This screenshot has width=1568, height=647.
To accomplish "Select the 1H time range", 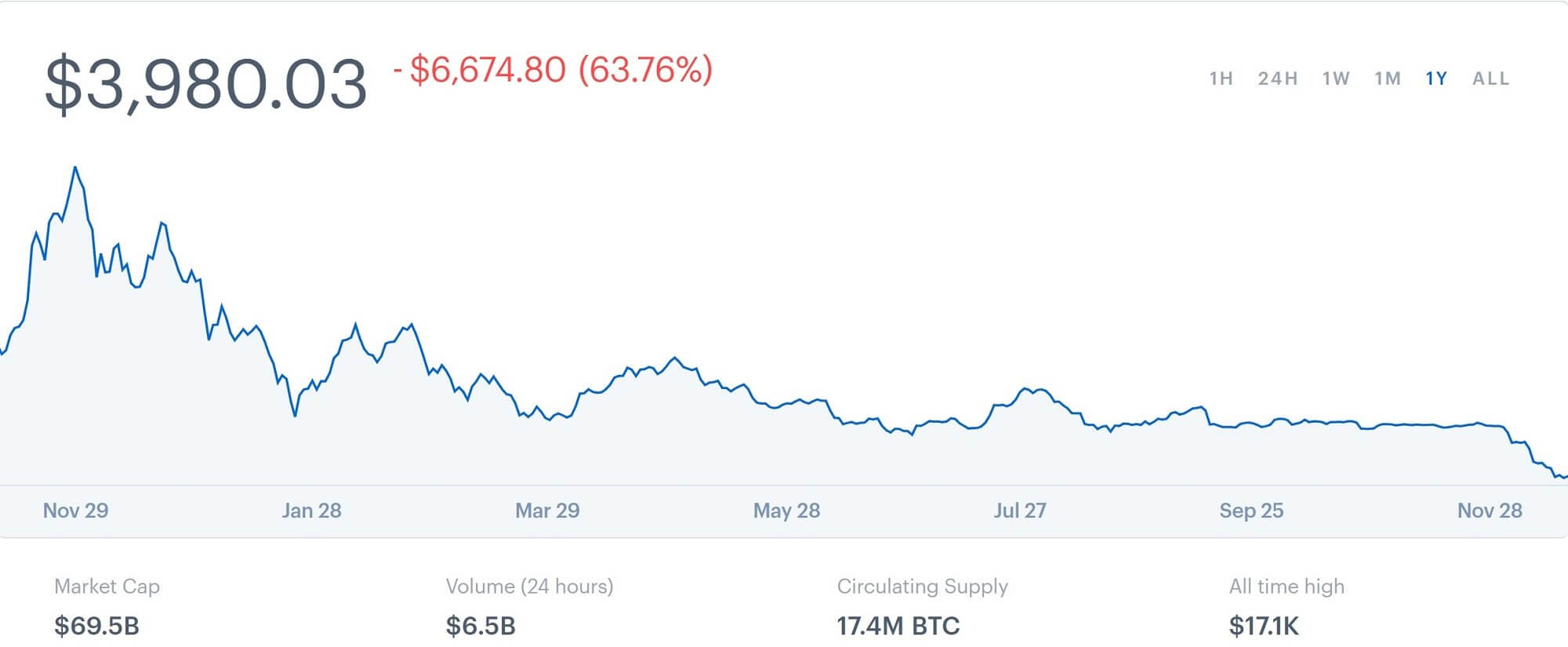I will tap(1221, 78).
